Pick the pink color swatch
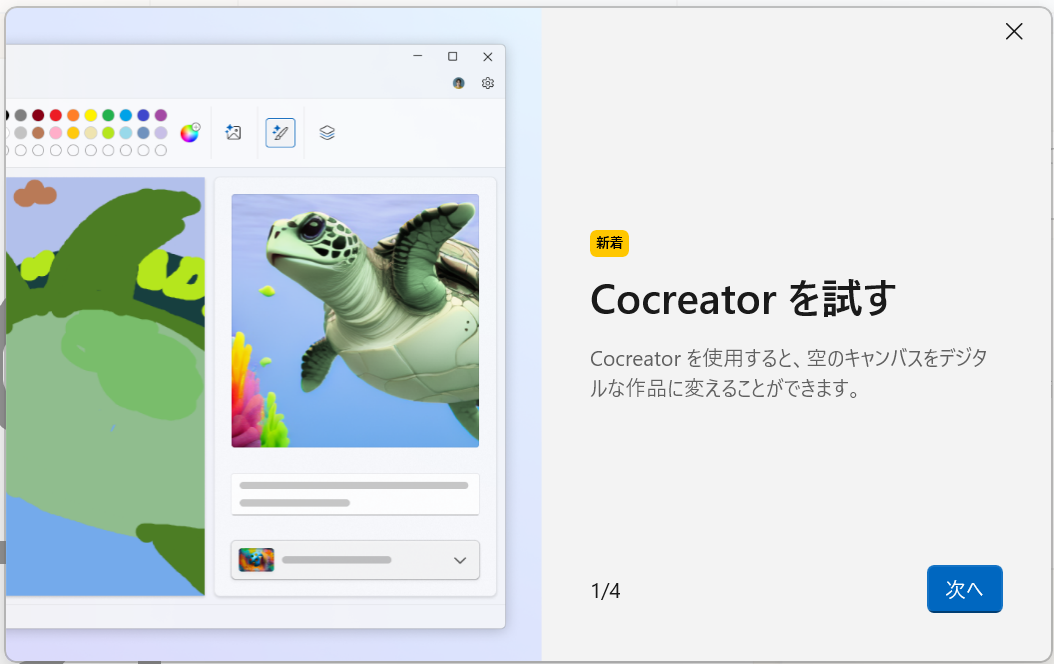The height and width of the screenshot is (664, 1054). pos(56,132)
